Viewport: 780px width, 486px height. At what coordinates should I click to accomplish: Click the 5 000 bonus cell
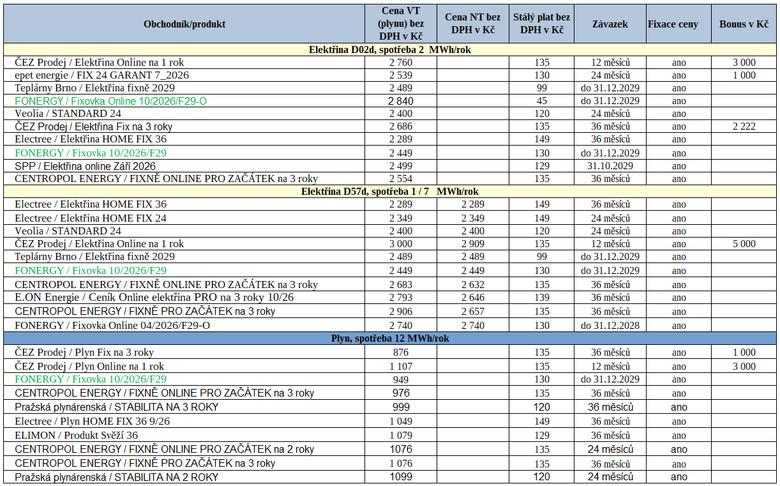coord(744,244)
